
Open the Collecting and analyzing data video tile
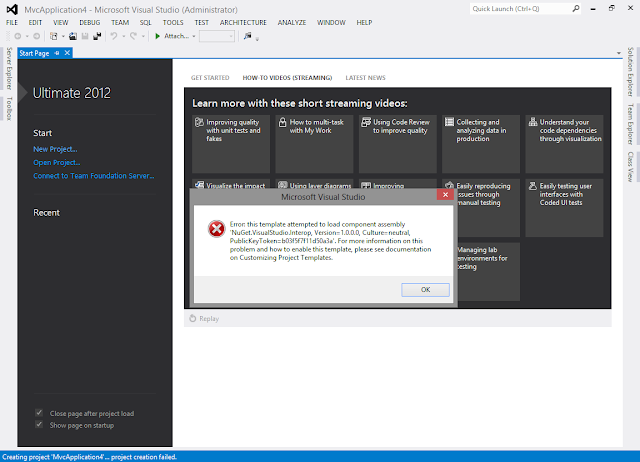(x=481, y=144)
